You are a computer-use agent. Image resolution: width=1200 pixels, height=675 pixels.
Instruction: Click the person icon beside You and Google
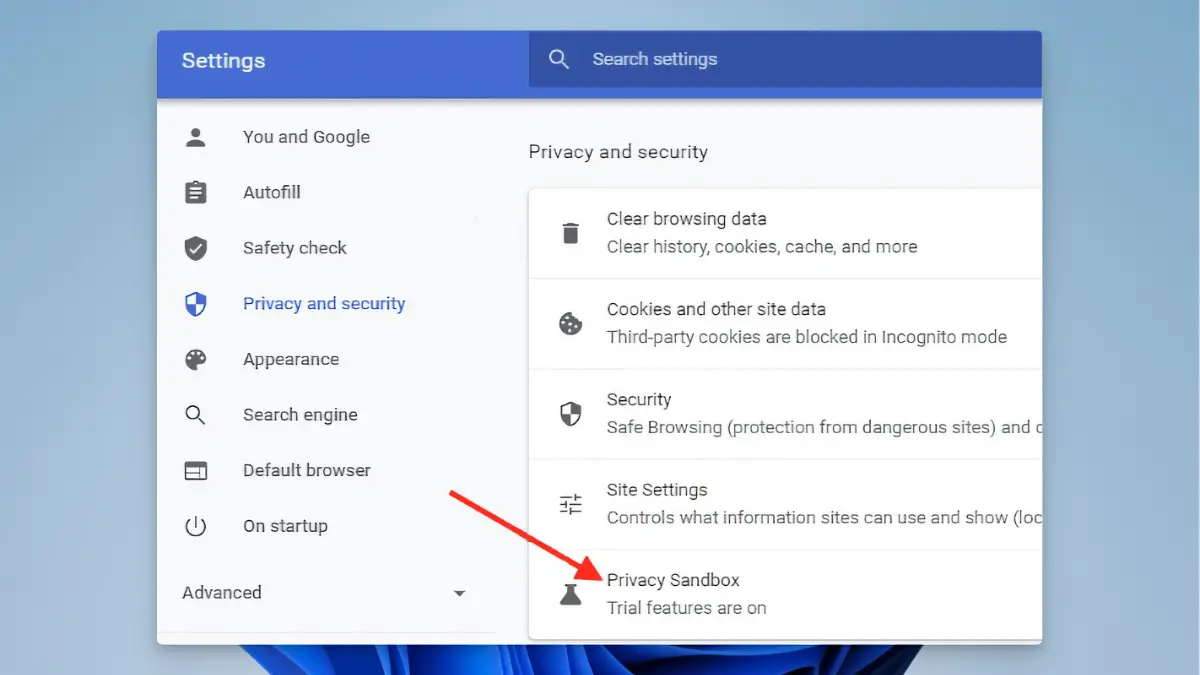pyautogui.click(x=196, y=138)
